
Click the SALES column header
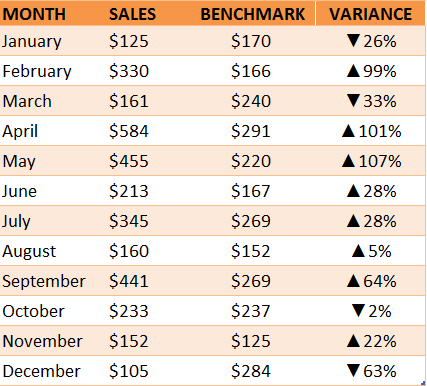point(147,13)
